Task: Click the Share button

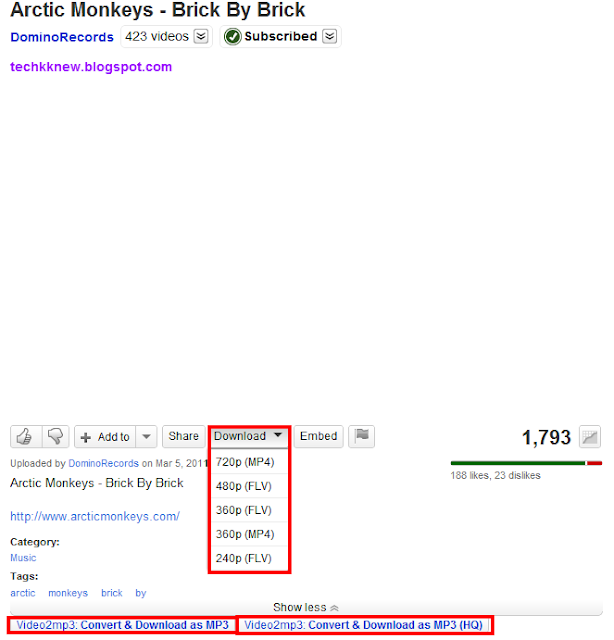Action: pos(184,436)
